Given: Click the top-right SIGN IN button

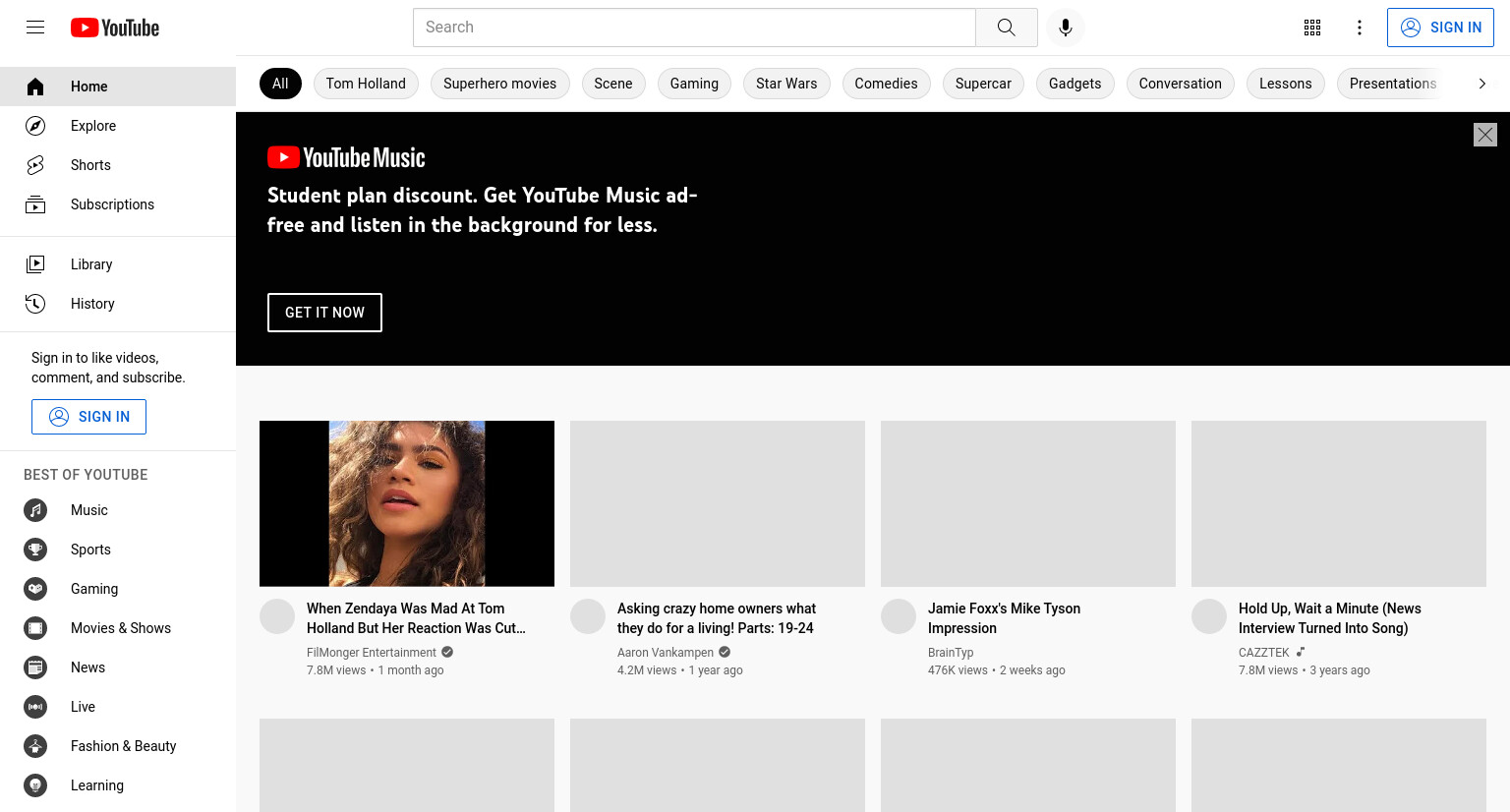Looking at the screenshot, I should (x=1440, y=28).
